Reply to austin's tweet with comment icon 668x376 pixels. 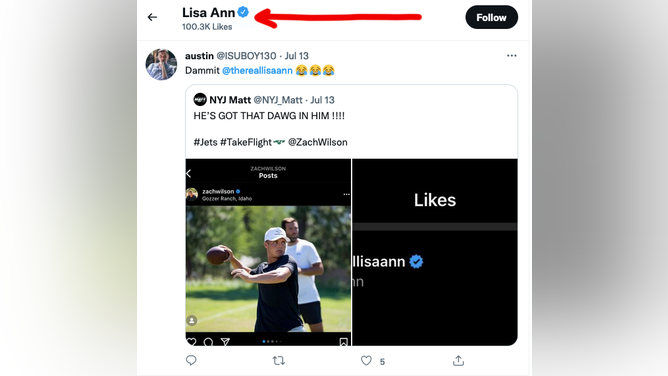point(191,361)
